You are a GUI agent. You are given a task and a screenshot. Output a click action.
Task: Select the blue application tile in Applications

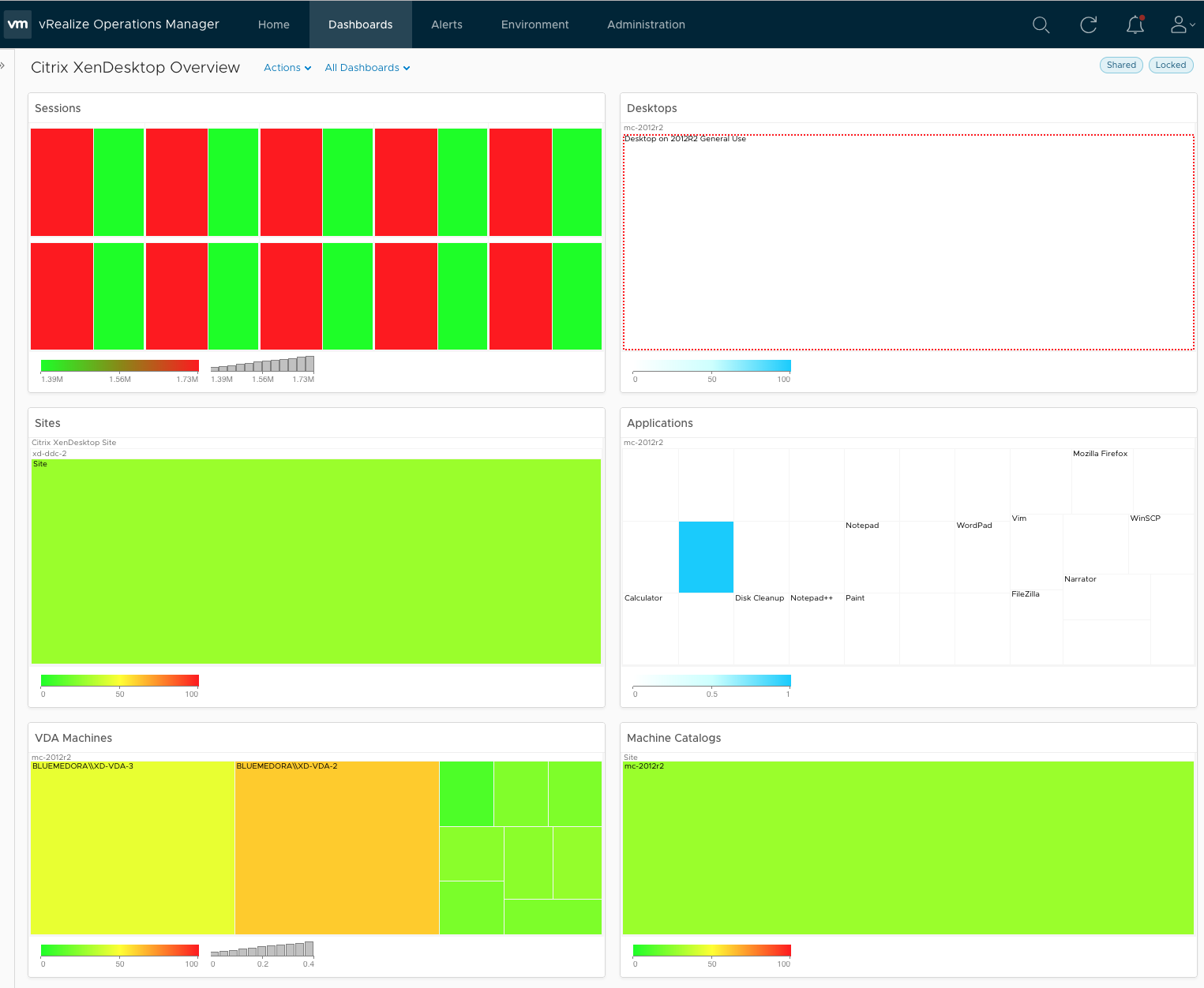[706, 557]
